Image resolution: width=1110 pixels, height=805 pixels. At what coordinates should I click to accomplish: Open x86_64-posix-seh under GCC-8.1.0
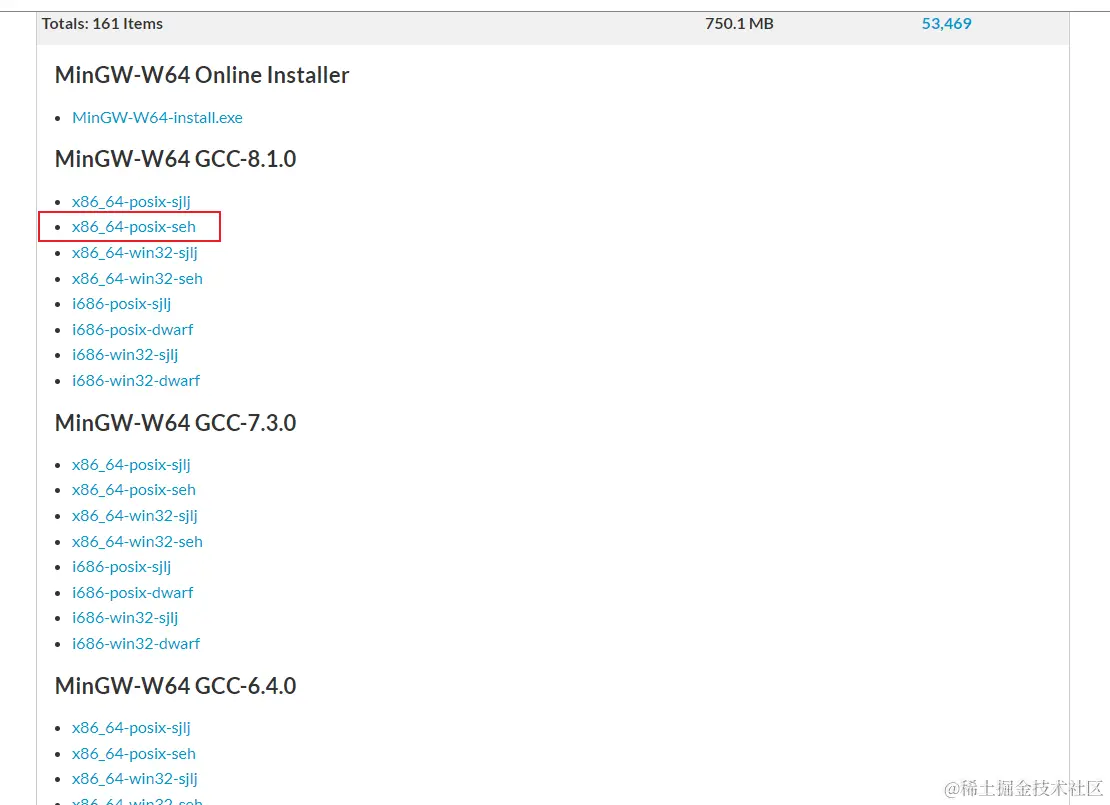point(134,227)
